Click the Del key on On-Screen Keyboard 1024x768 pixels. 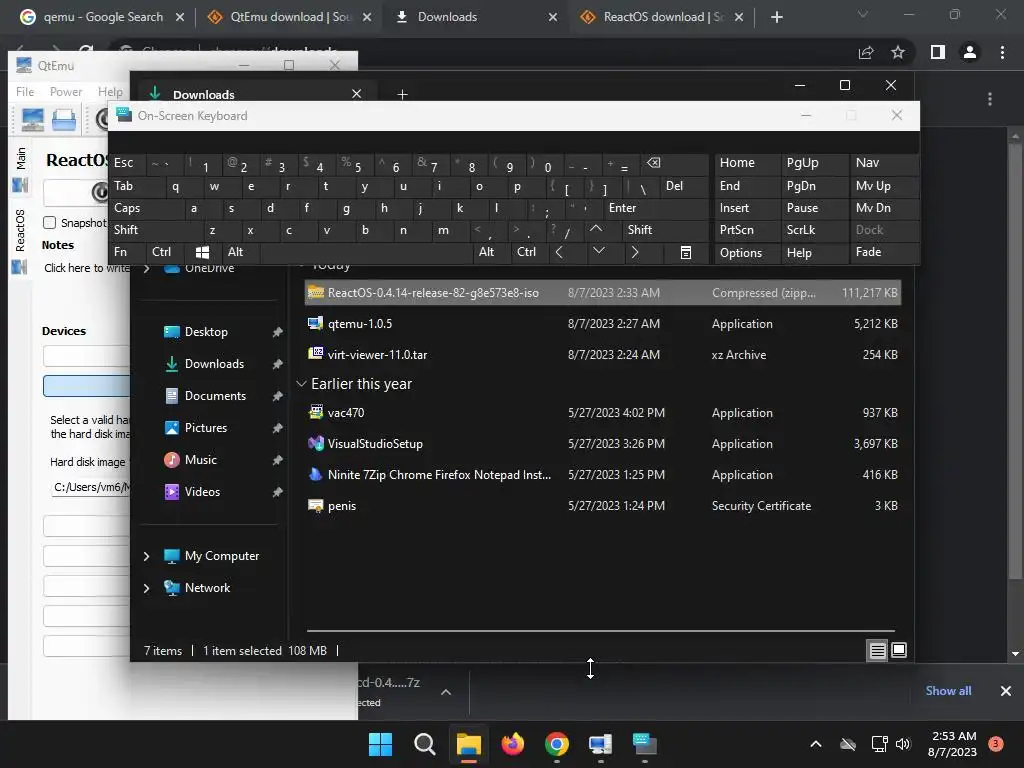tap(684, 186)
